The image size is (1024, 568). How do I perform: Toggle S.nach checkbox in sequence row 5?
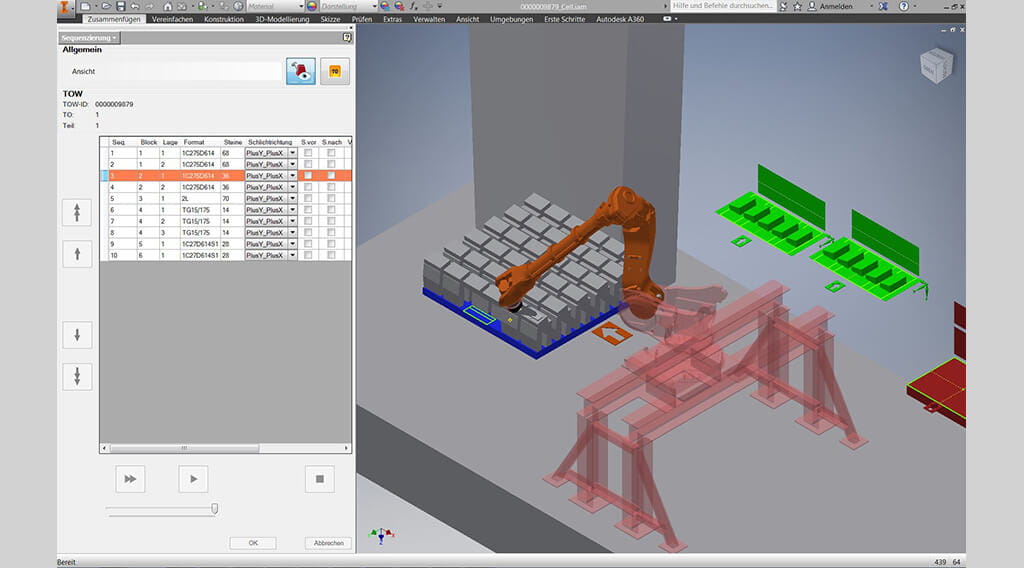coord(331,198)
